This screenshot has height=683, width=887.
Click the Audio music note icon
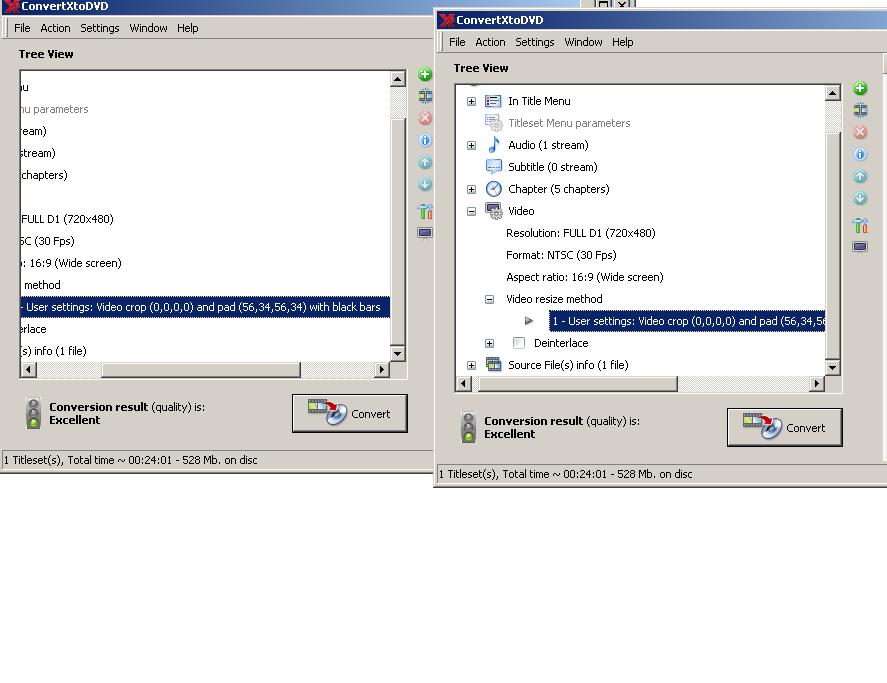pyautogui.click(x=493, y=145)
